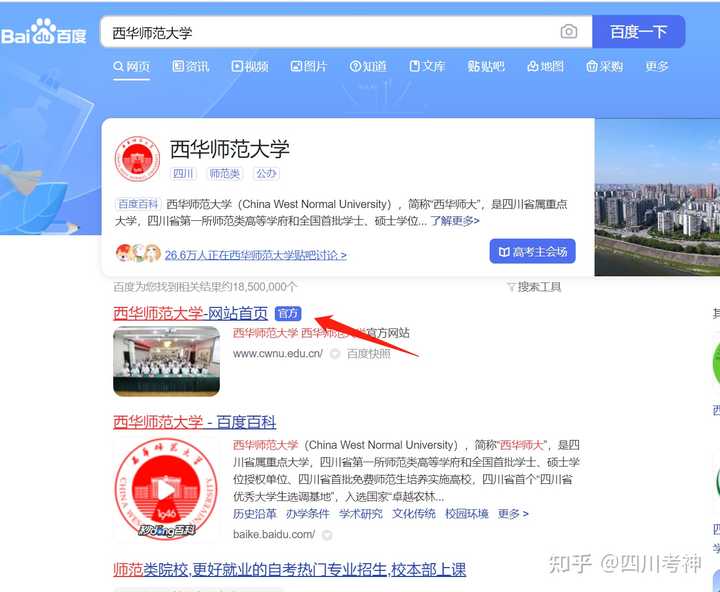Open the 校园环境 sublink
The image size is (720, 592).
pyautogui.click(x=467, y=514)
